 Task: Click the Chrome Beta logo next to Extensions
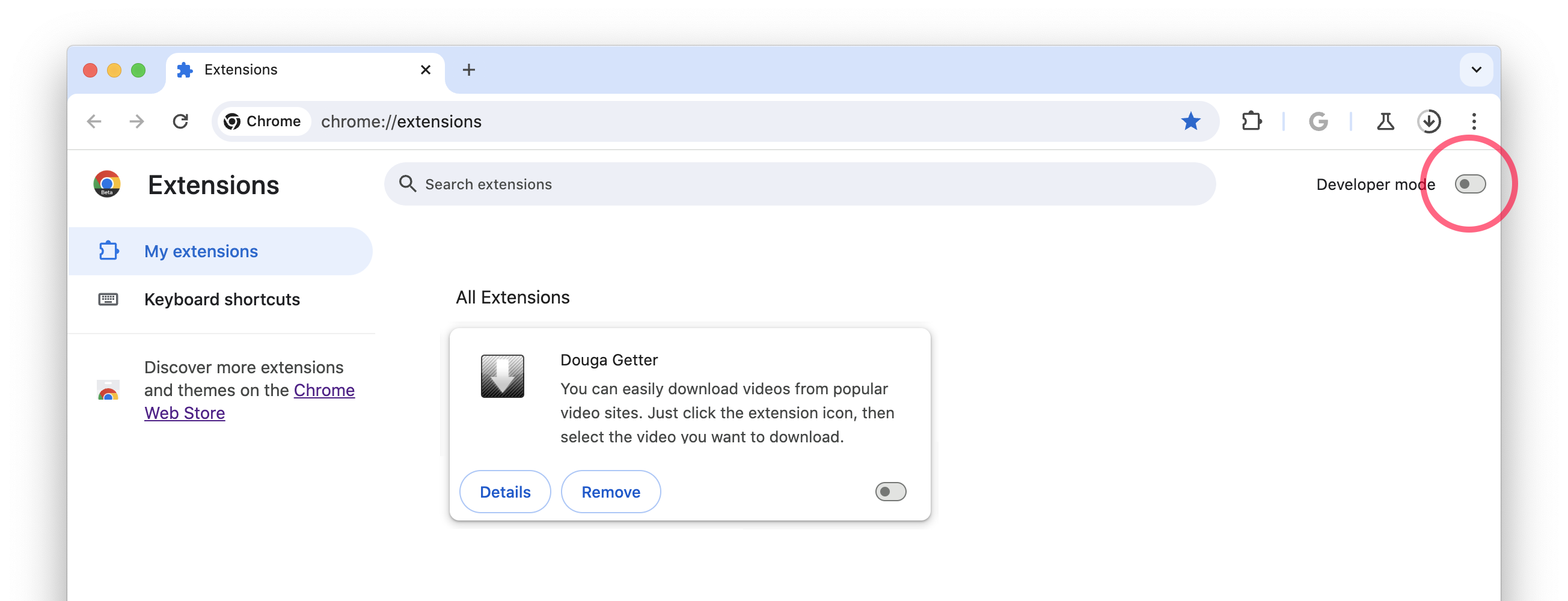tap(107, 185)
